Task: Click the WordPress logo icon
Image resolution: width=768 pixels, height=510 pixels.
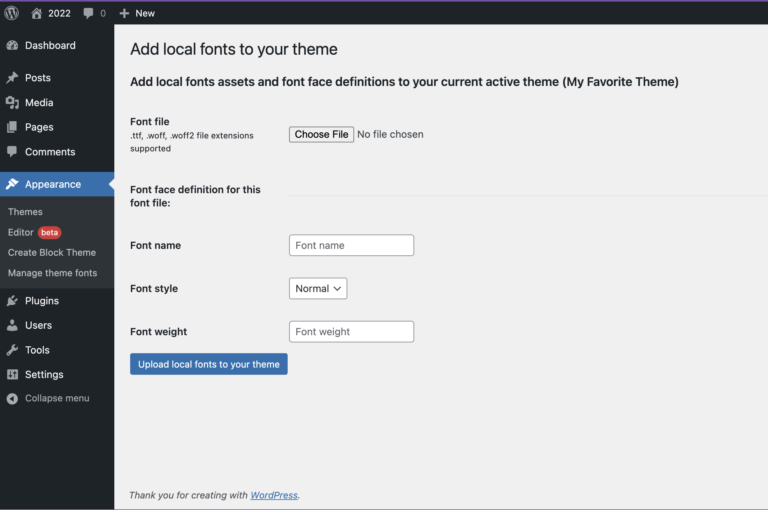Action: coord(12,13)
